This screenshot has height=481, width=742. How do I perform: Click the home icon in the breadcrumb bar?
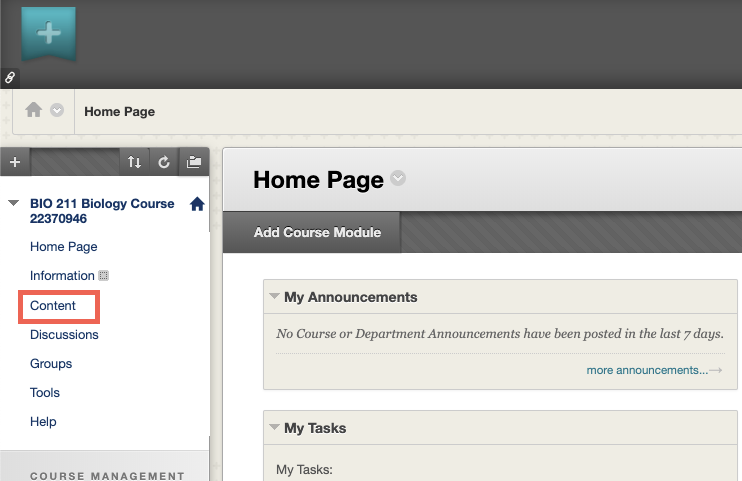point(34,111)
